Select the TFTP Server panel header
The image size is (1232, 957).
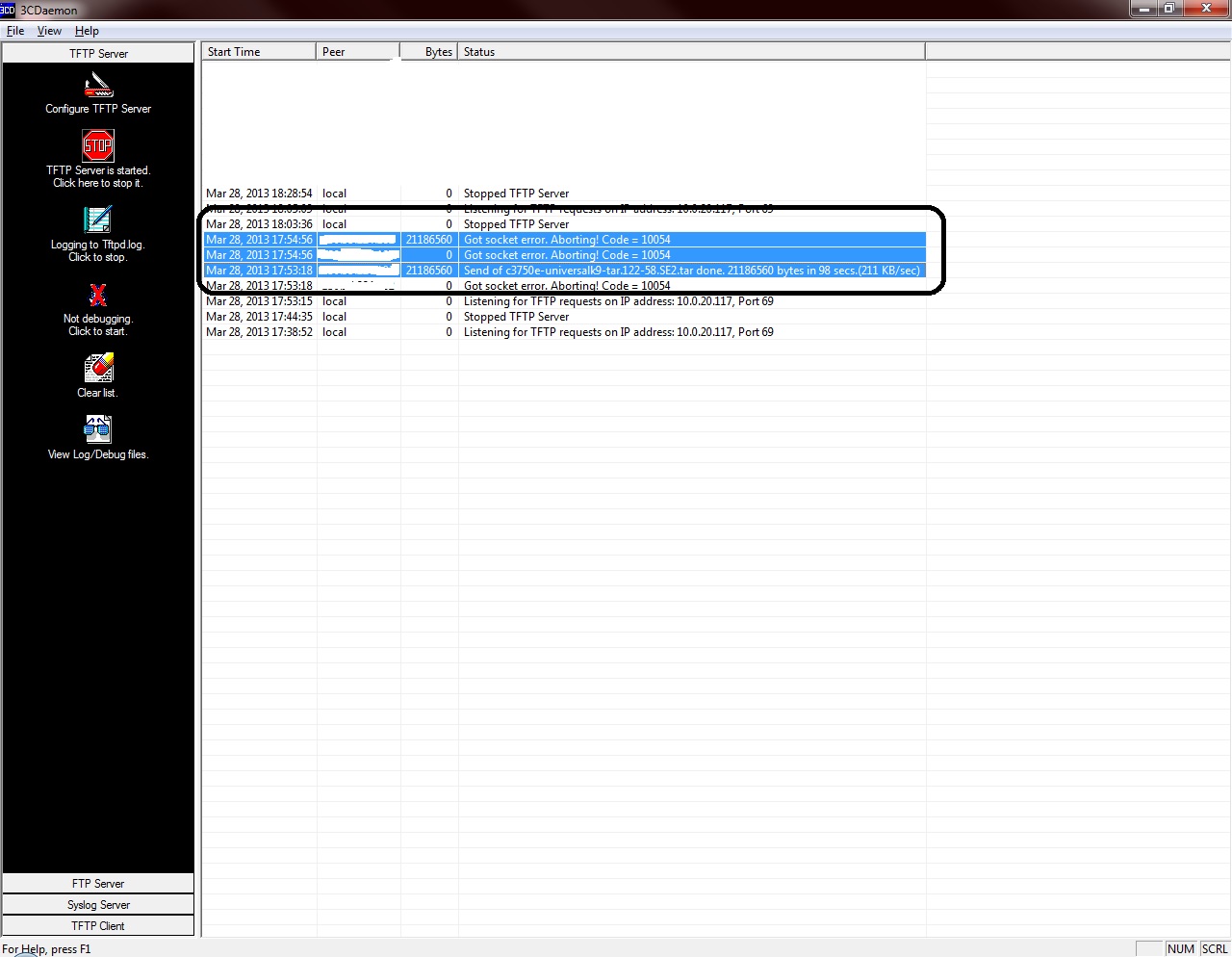[x=98, y=53]
